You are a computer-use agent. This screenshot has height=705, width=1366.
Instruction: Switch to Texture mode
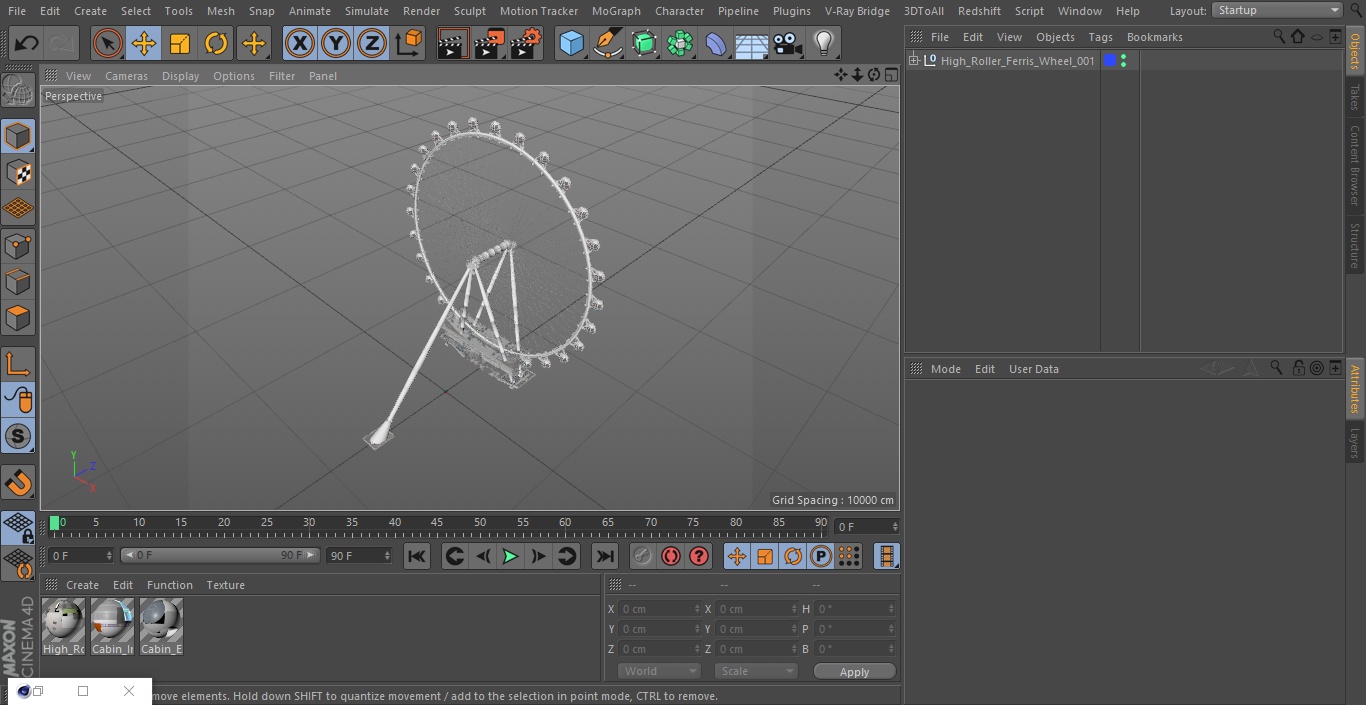18,173
